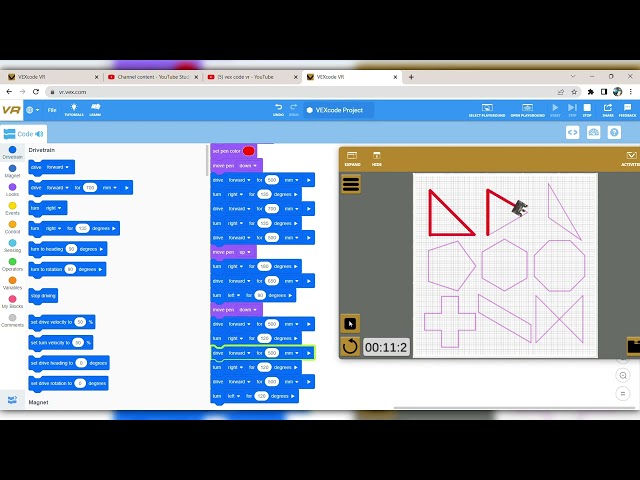Select the Control category

pos(12,227)
